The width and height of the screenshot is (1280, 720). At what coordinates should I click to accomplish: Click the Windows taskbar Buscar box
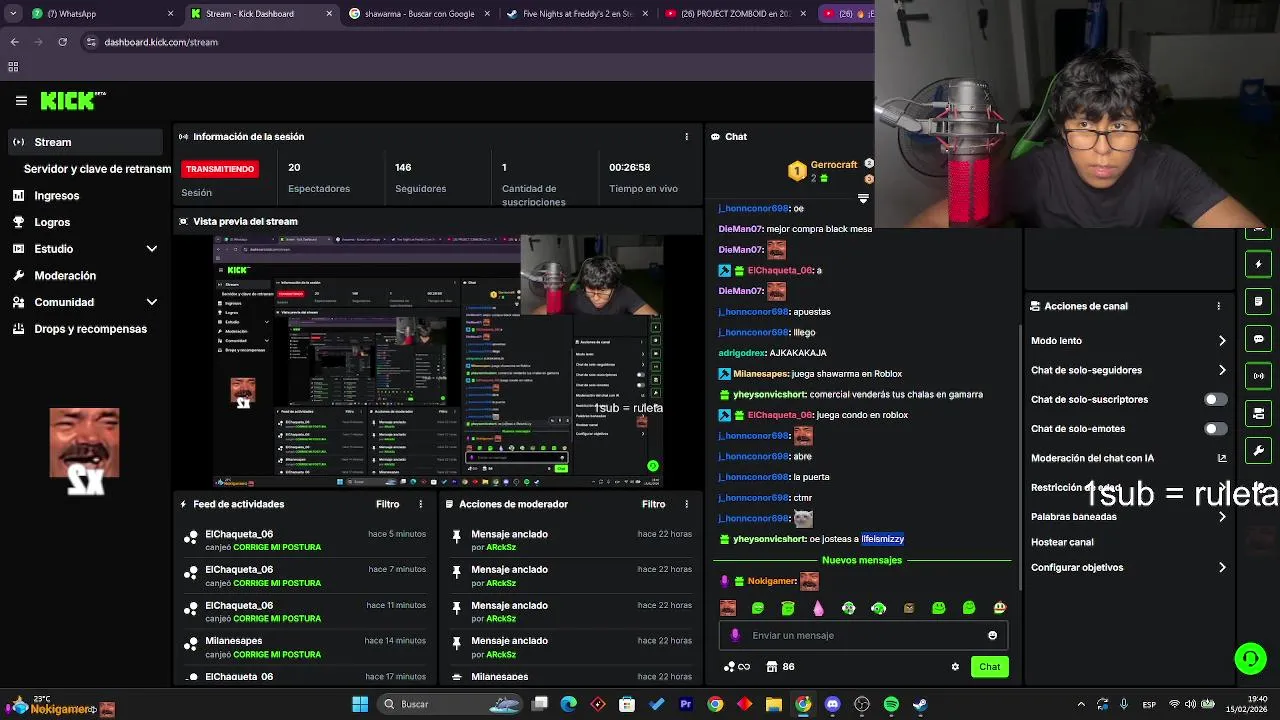pos(450,704)
